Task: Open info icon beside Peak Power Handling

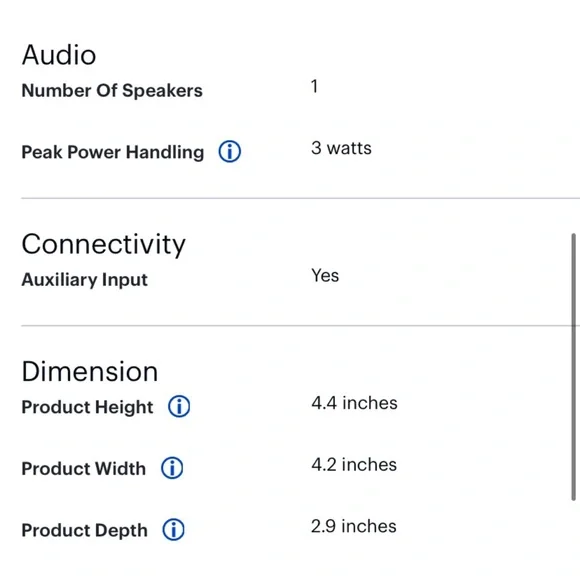Action: 229,151
